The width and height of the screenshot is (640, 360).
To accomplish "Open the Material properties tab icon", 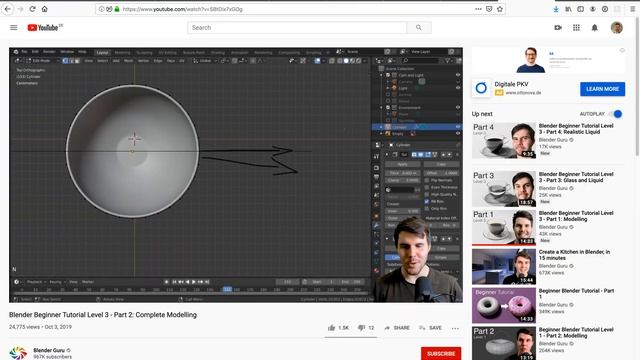I will (x=376, y=270).
